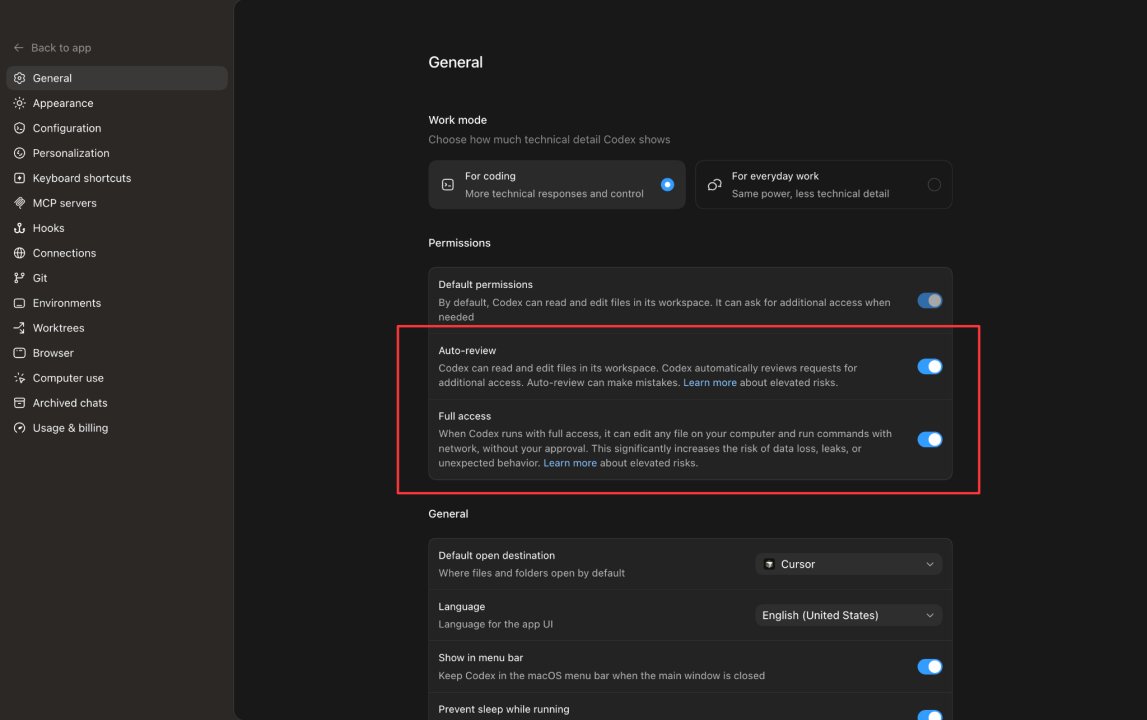1147x720 pixels.
Task: Select the For coding radio button
Action: pyautogui.click(x=667, y=185)
